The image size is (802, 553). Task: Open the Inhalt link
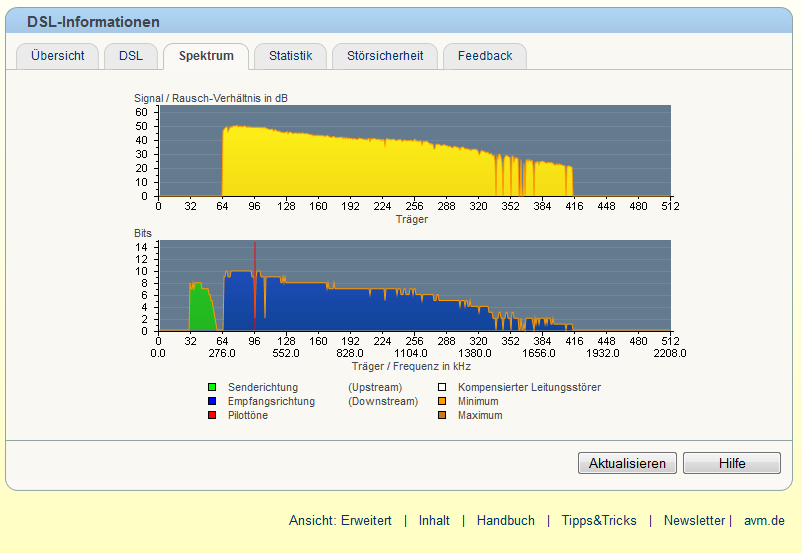click(434, 520)
